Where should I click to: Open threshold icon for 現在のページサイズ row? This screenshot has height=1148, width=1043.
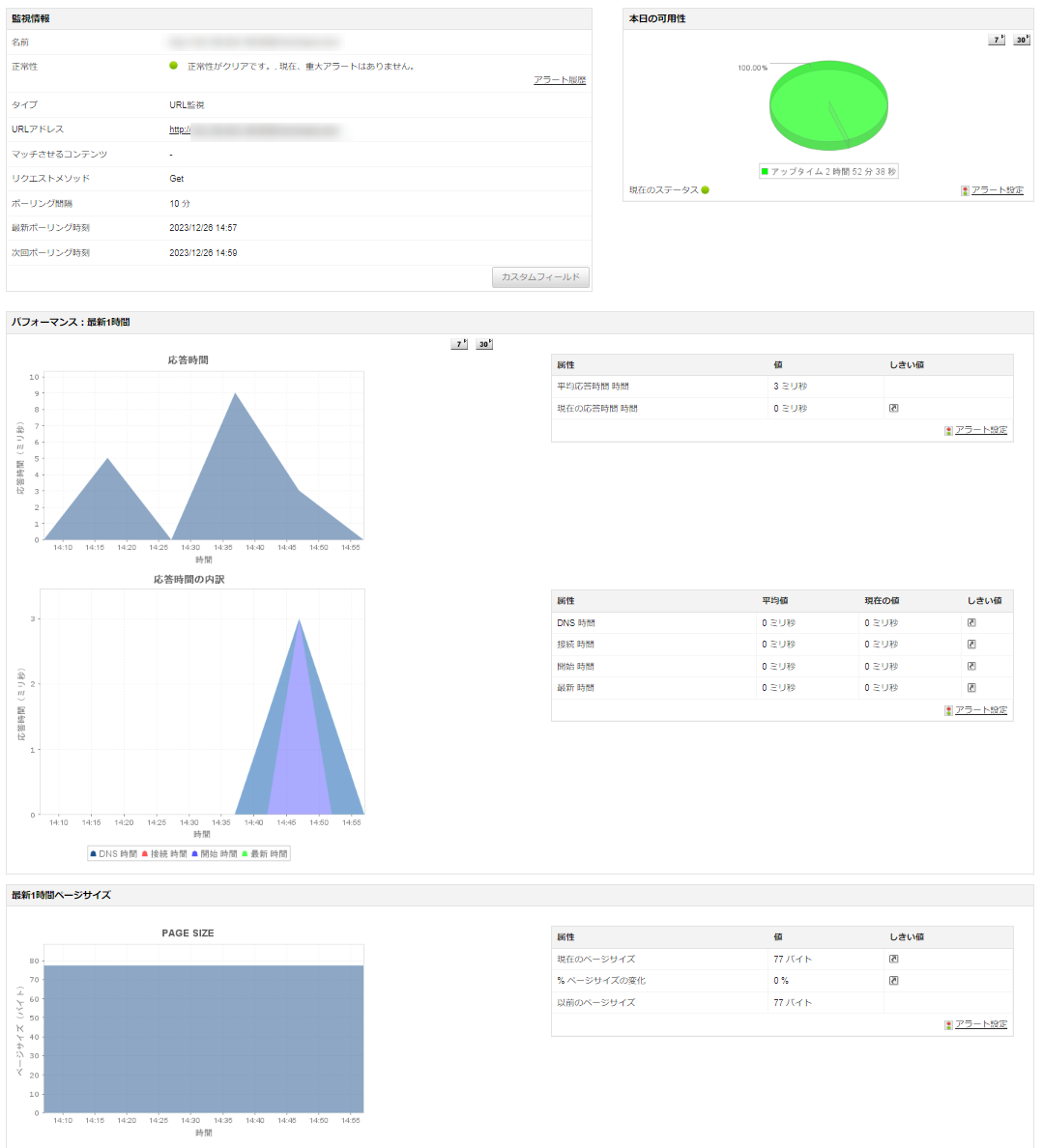point(893,959)
